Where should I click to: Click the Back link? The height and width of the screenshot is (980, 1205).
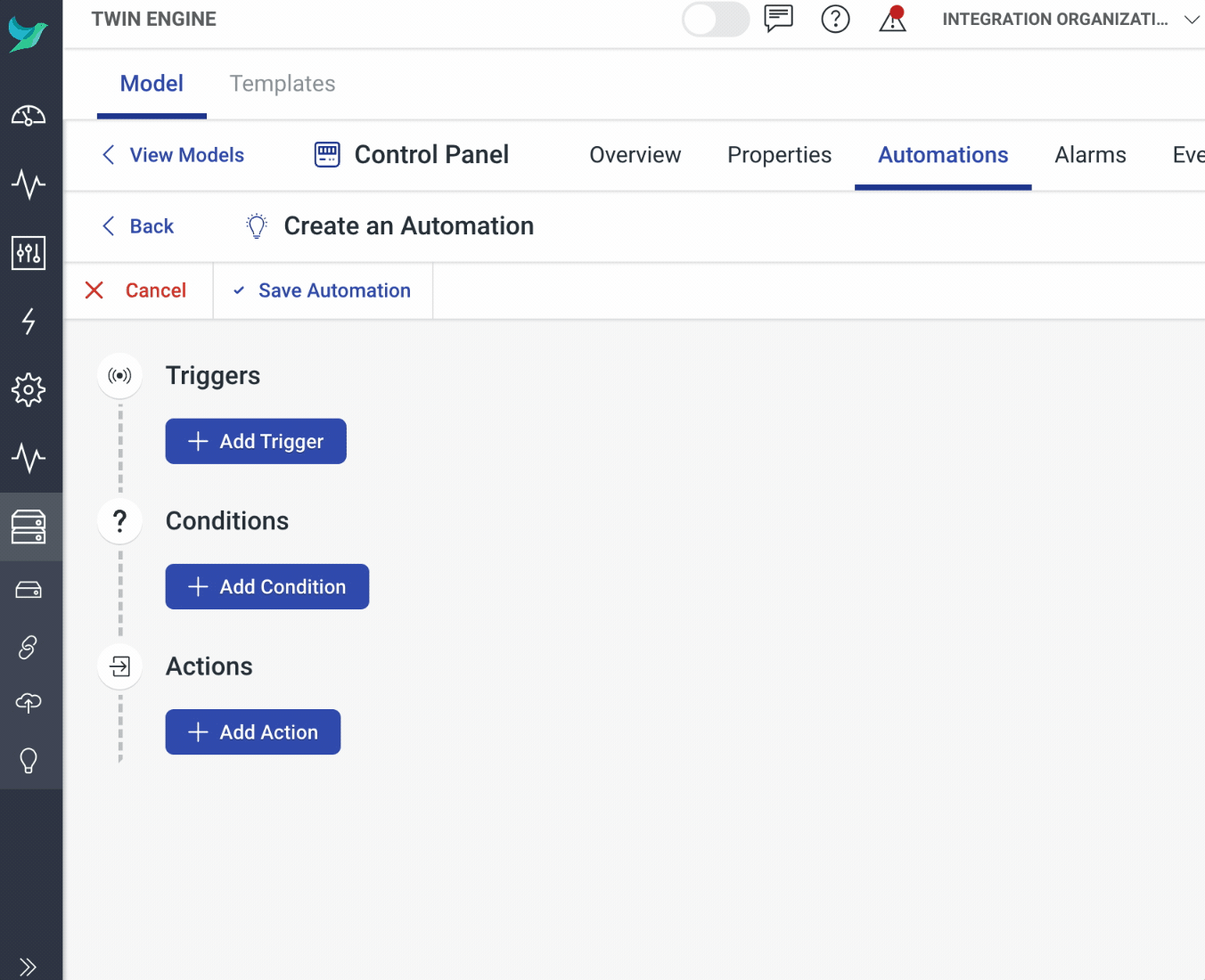tap(138, 226)
